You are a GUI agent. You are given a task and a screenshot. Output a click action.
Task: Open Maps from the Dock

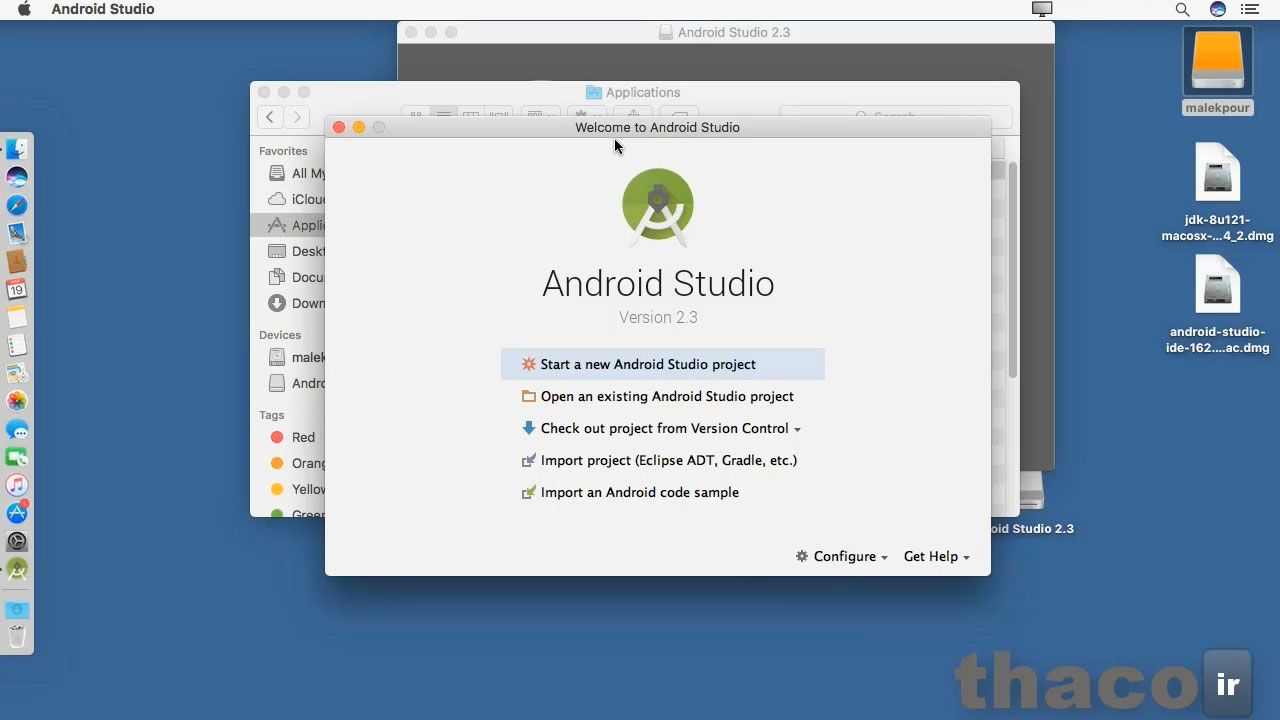click(17, 373)
